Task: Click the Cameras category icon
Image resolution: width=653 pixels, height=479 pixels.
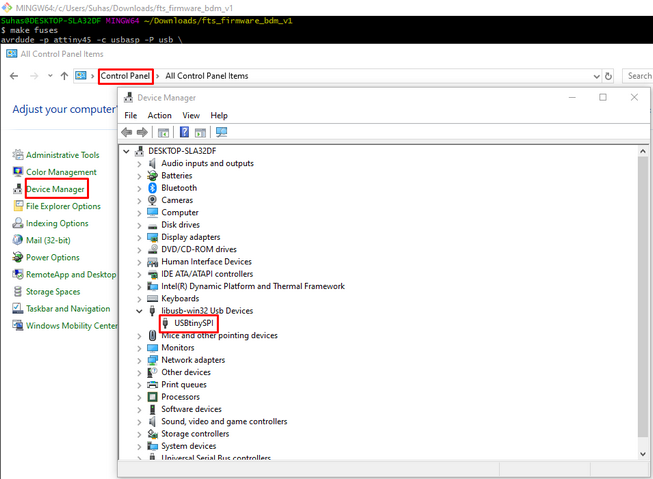Action: pyautogui.click(x=152, y=200)
